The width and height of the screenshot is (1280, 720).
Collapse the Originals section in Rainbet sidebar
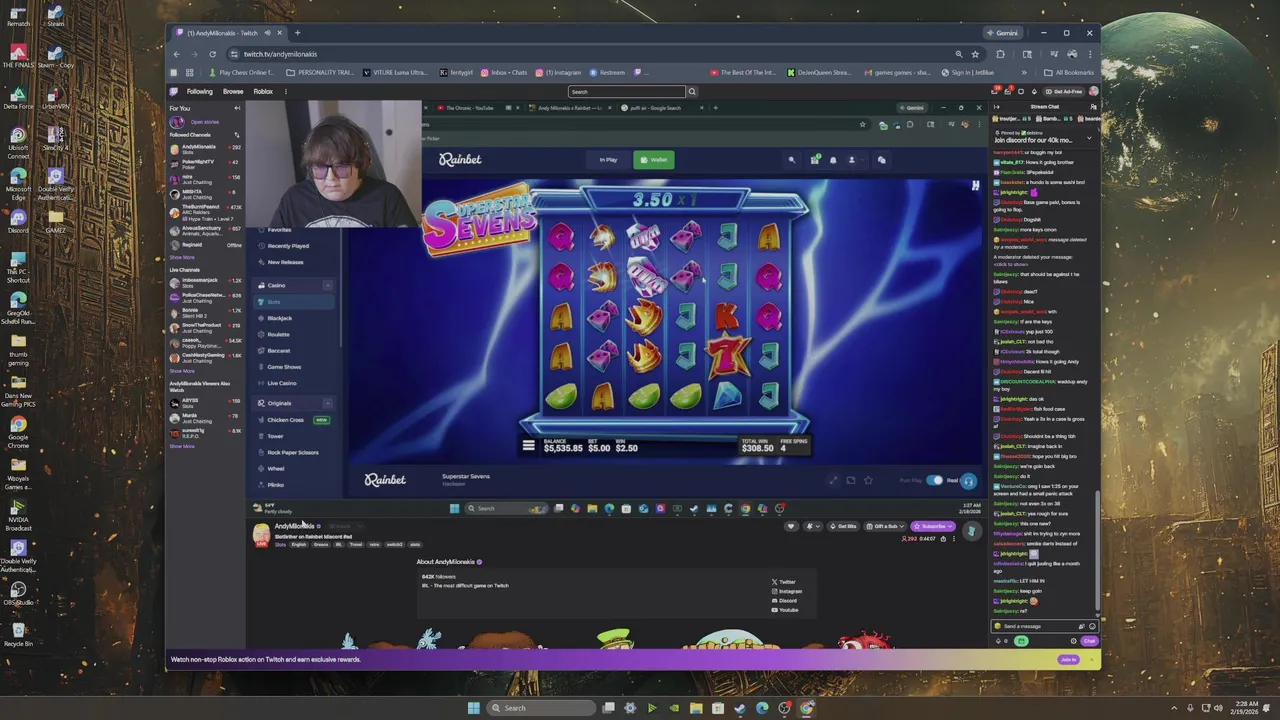tap(327, 403)
